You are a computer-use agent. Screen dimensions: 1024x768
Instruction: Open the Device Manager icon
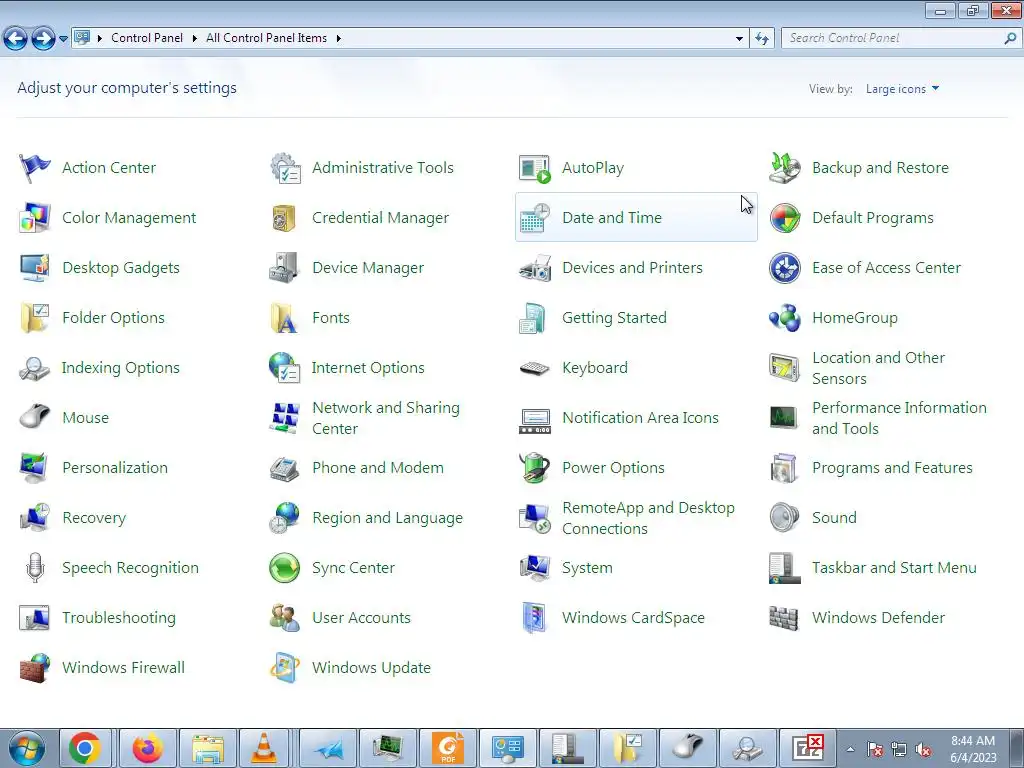click(285, 268)
